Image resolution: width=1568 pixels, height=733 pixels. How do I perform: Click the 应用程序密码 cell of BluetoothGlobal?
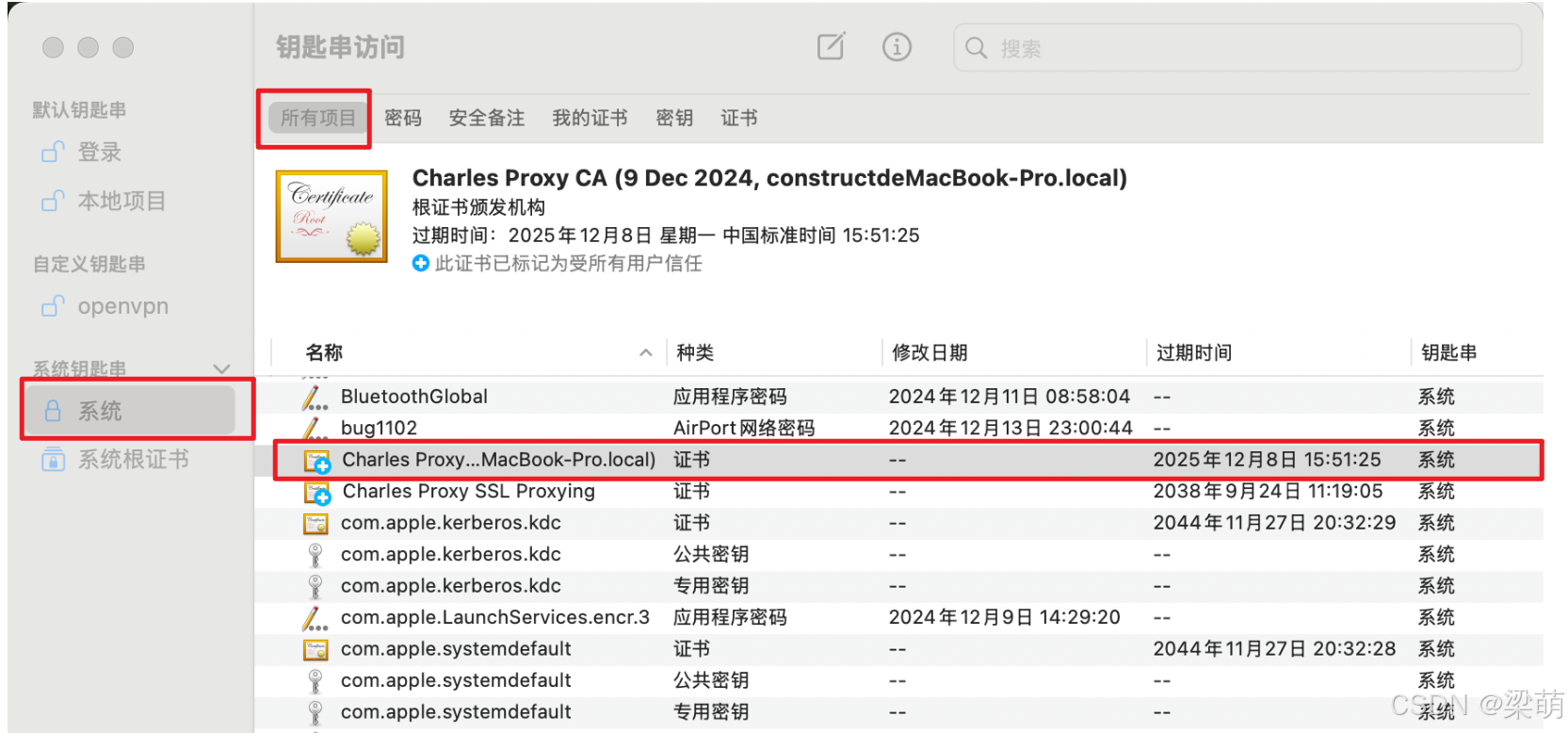(730, 397)
